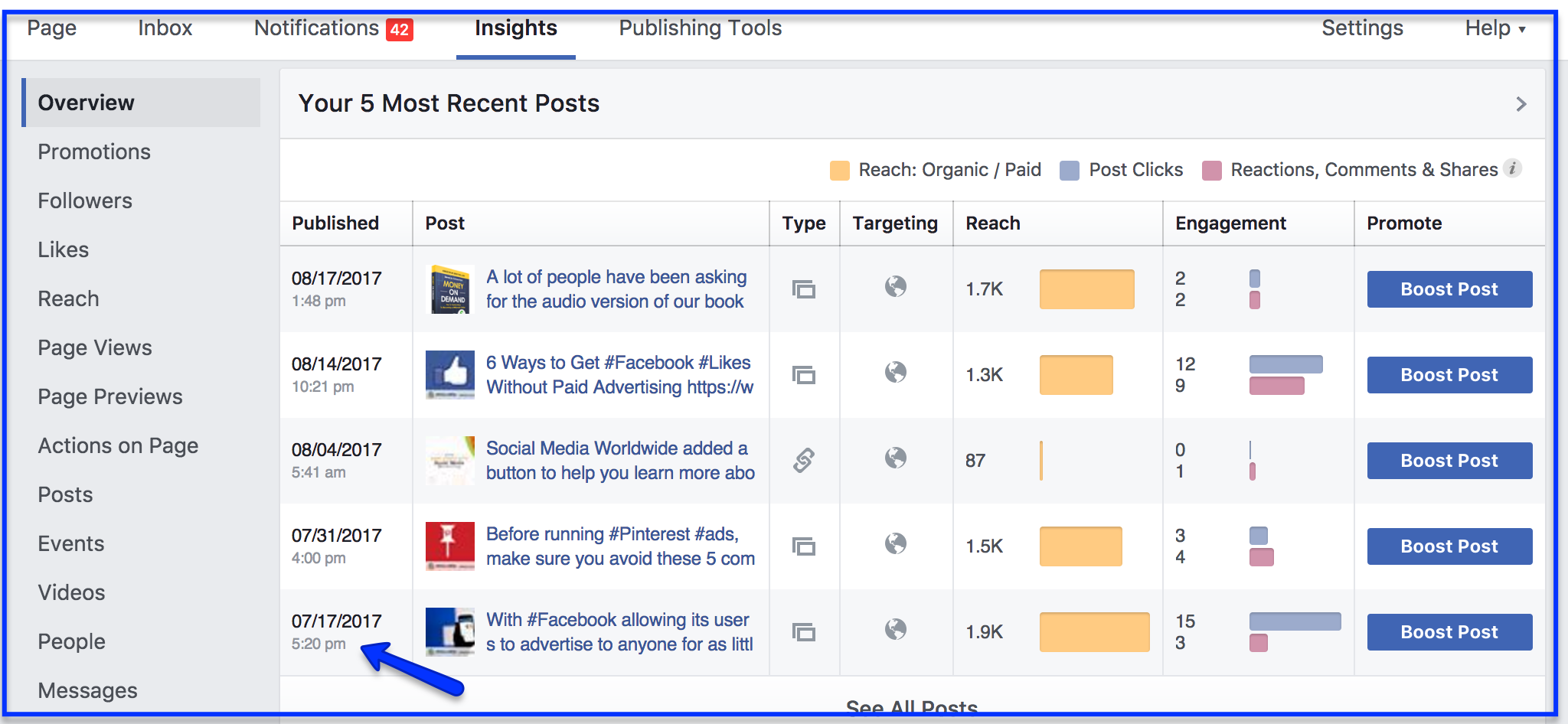
Task: Click the photo type icon for the 07/31/2017 post
Action: click(804, 546)
